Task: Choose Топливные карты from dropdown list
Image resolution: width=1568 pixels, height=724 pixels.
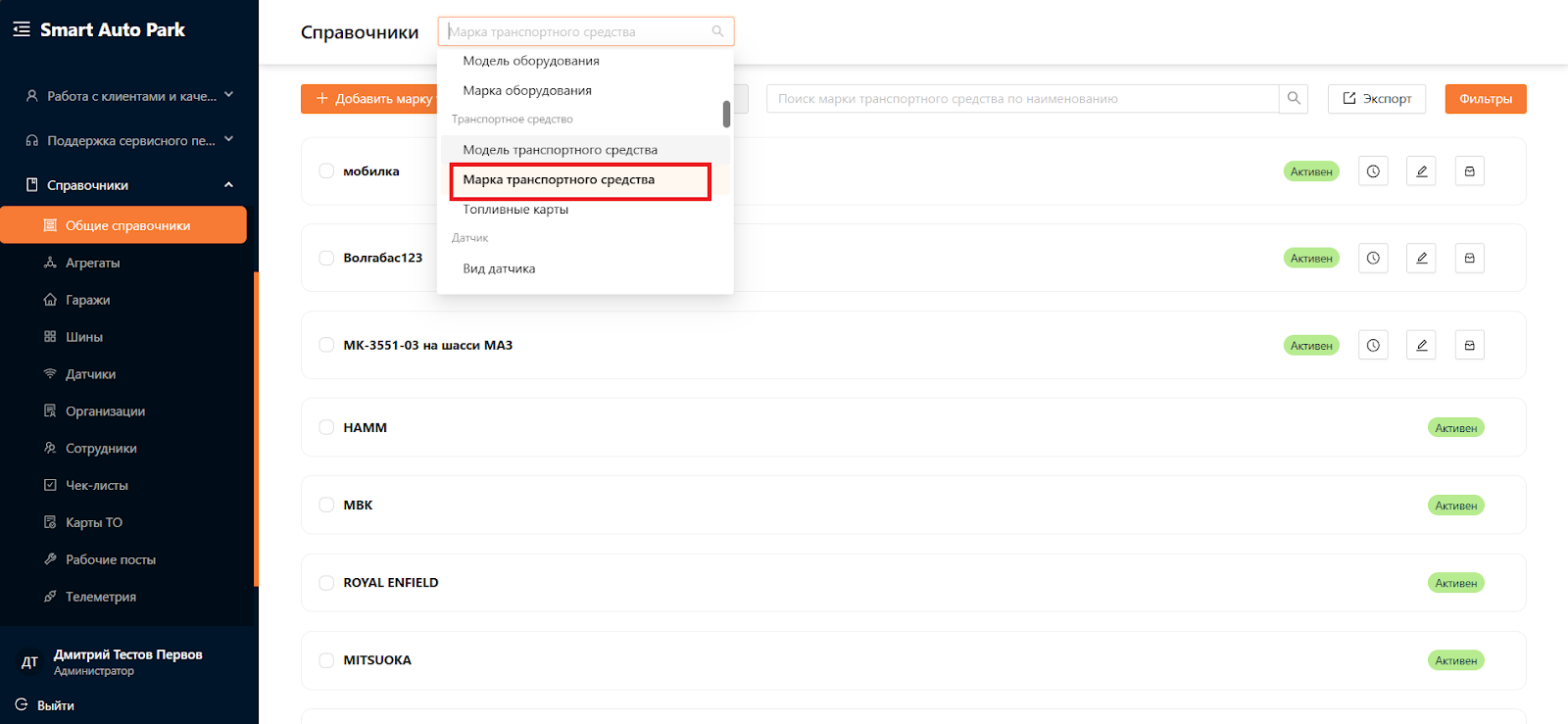Action: (515, 210)
